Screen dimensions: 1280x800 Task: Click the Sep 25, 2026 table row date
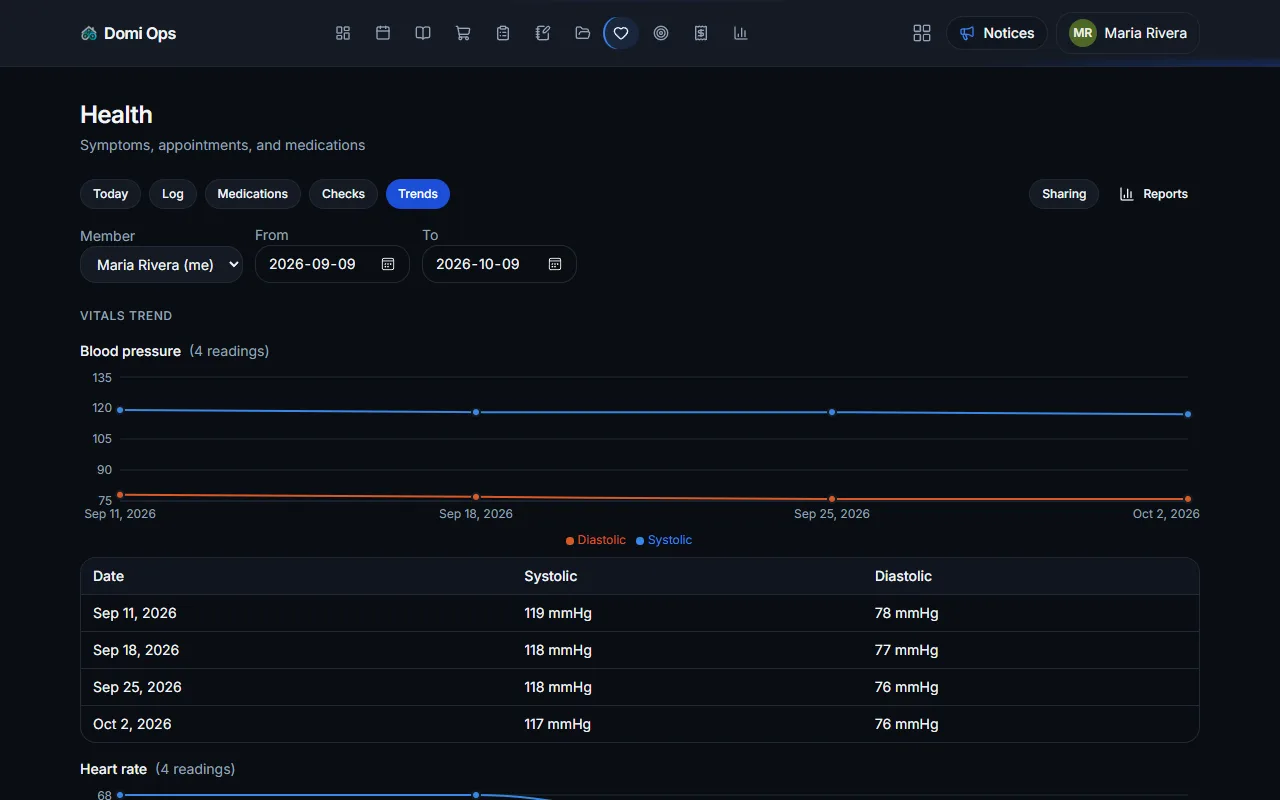pos(137,687)
